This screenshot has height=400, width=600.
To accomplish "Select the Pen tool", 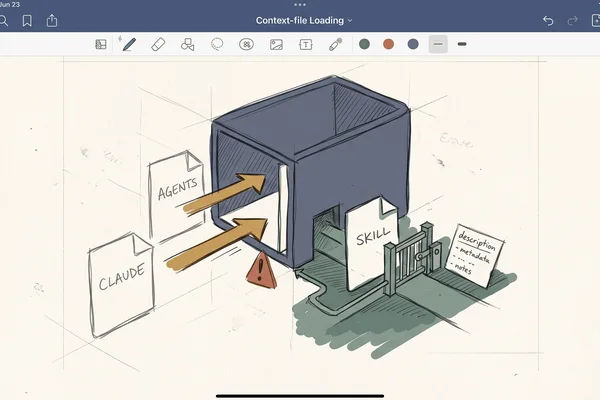I will click(128, 44).
